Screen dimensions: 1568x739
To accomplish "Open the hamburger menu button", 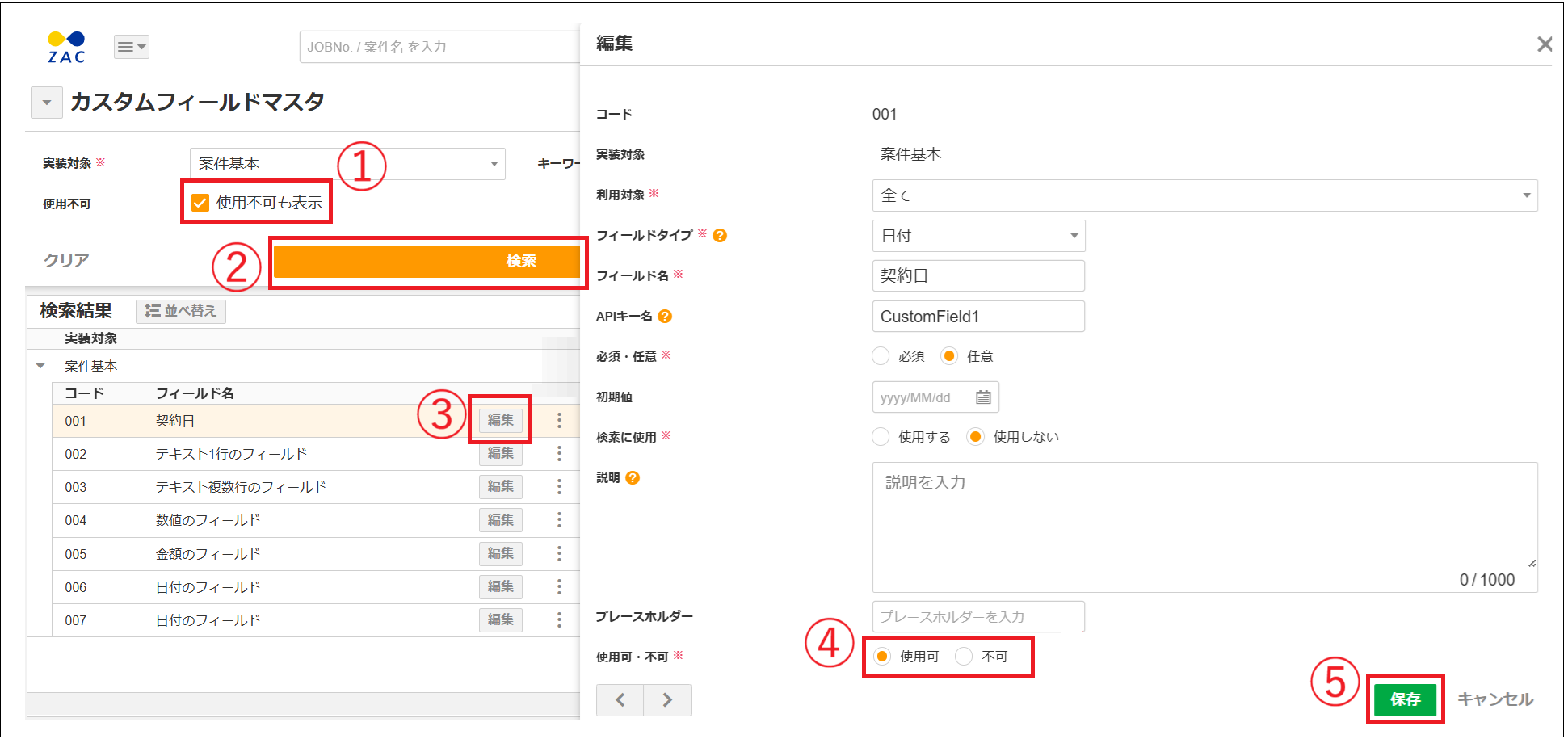I will click(131, 47).
